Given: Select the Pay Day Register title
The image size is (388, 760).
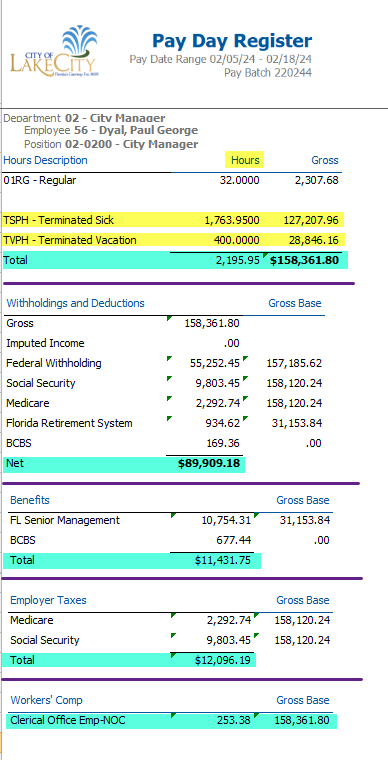Looking at the screenshot, I should [232, 41].
